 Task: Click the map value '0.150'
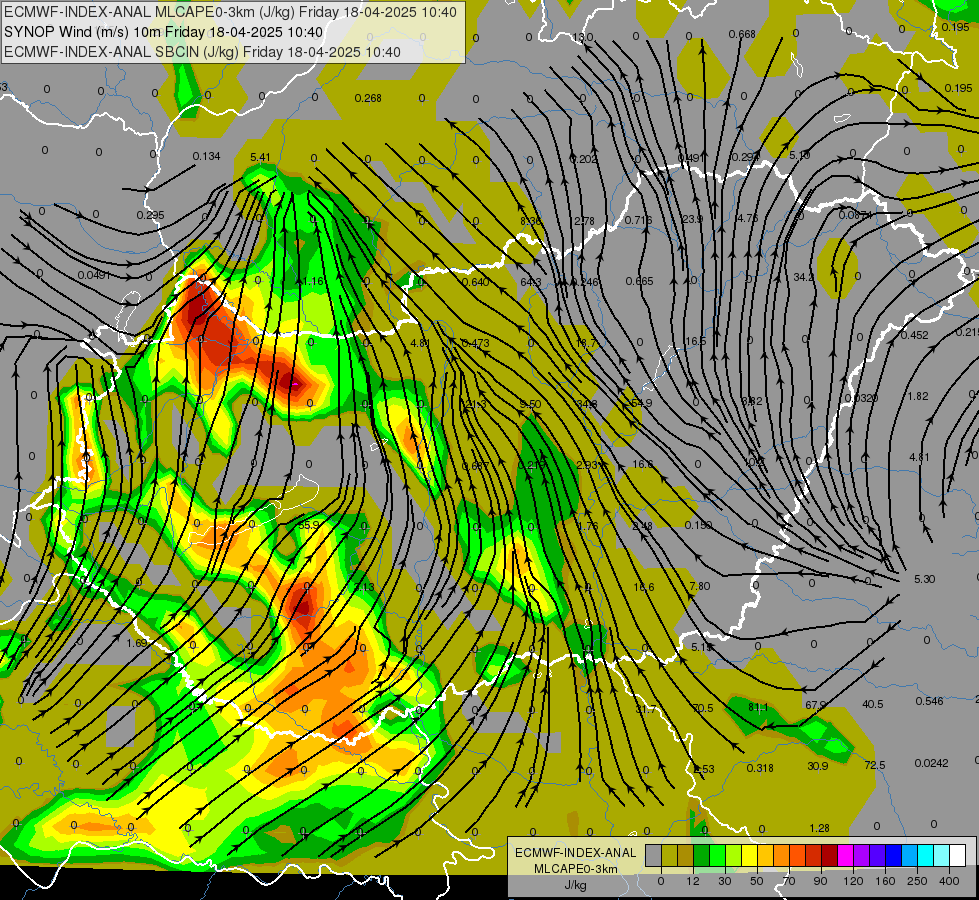[x=698, y=525]
